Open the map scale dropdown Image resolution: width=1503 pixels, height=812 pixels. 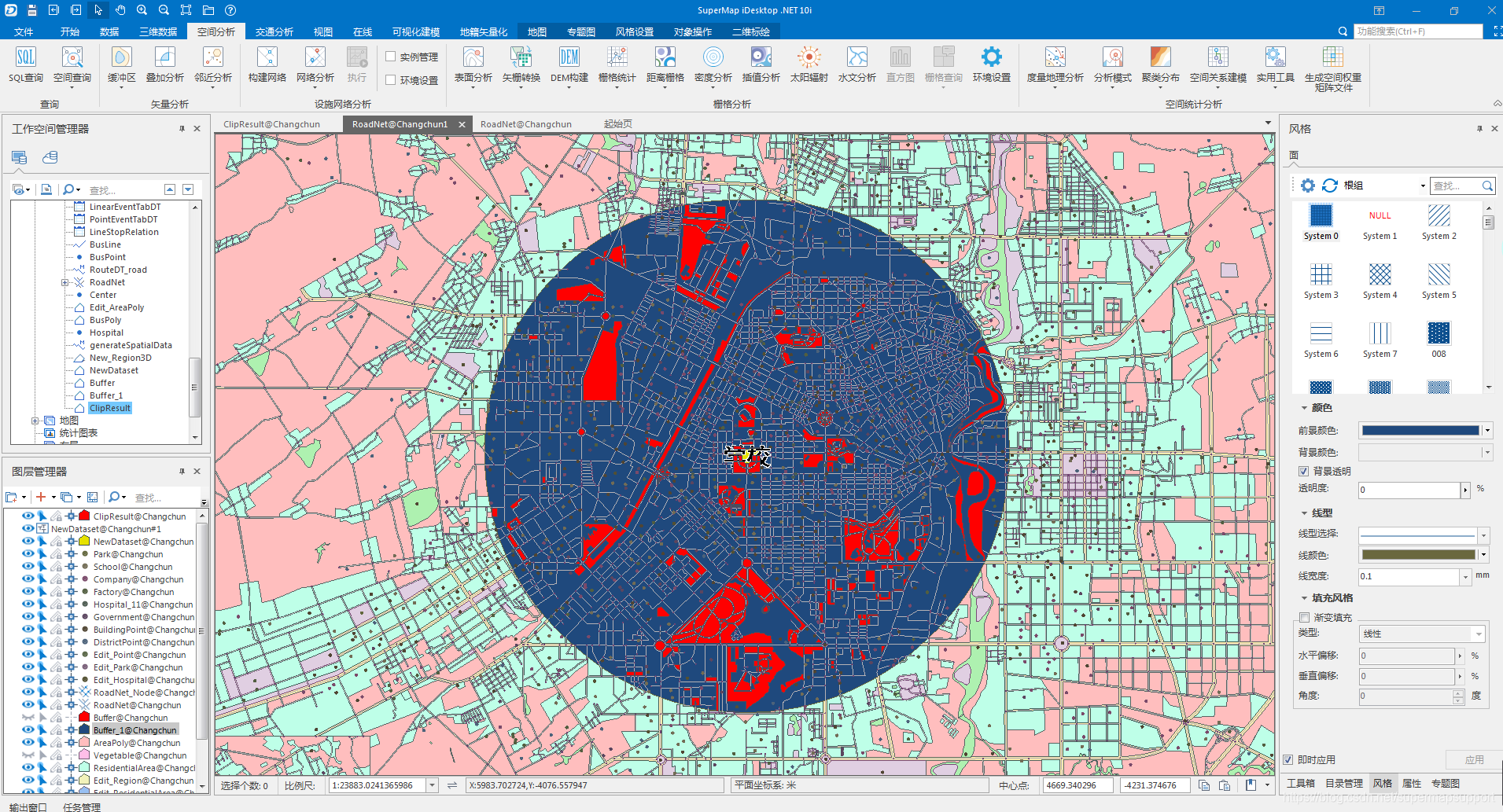click(432, 785)
